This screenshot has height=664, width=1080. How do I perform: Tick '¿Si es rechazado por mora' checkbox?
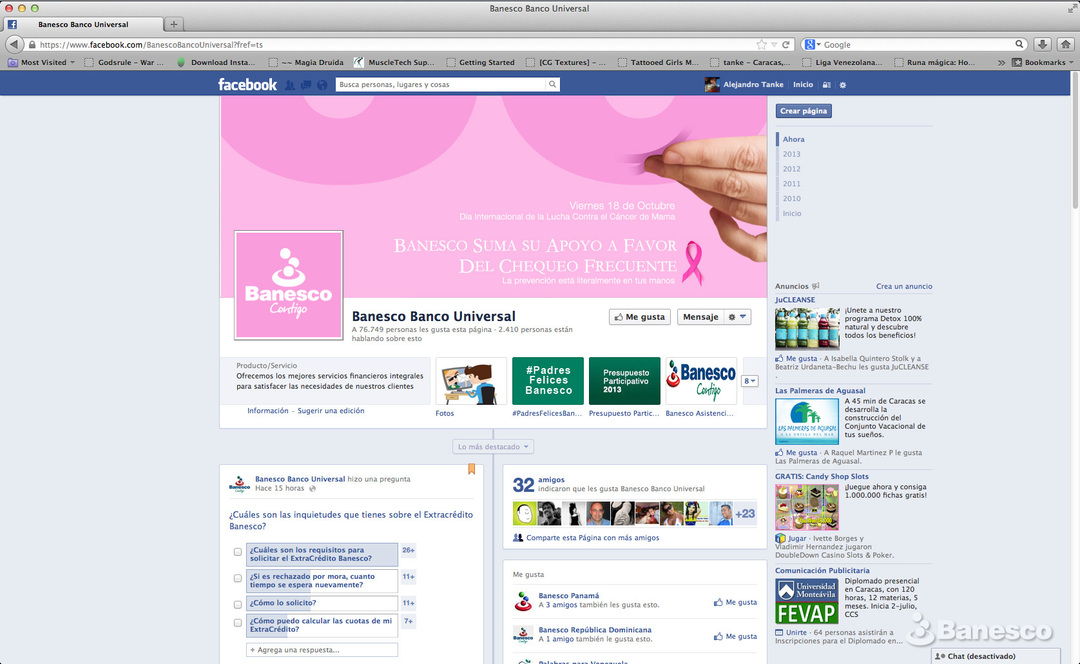(x=238, y=578)
